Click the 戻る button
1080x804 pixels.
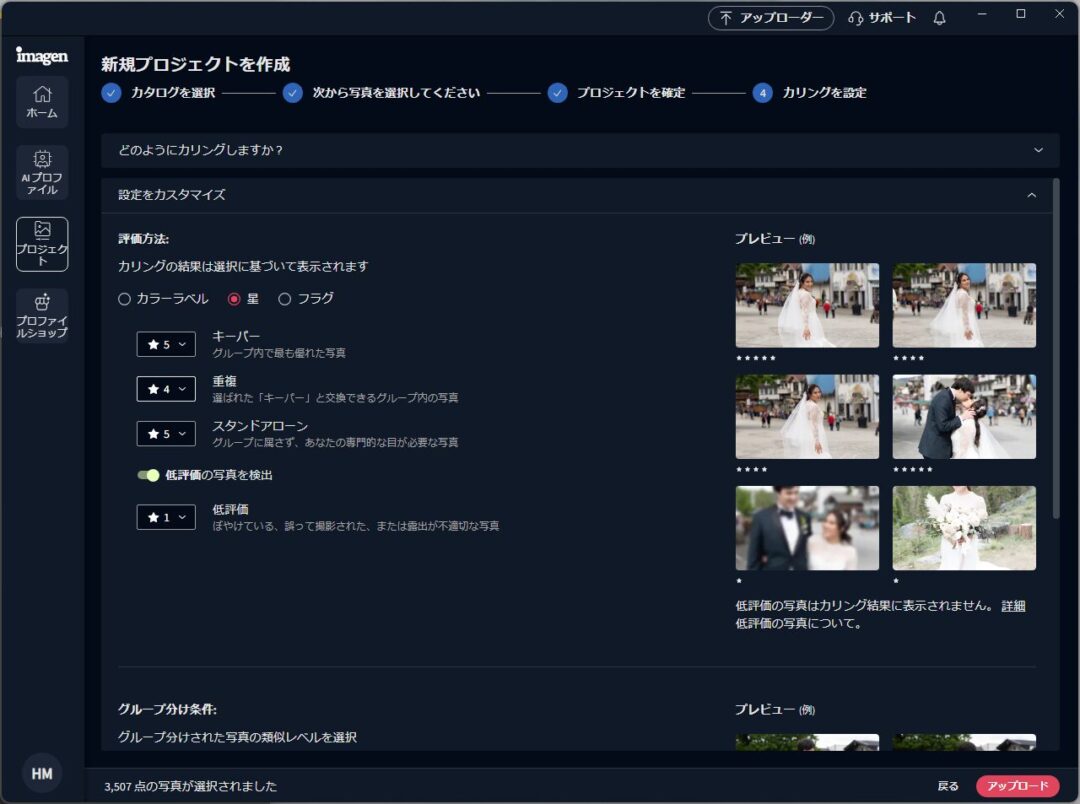[x=948, y=786]
